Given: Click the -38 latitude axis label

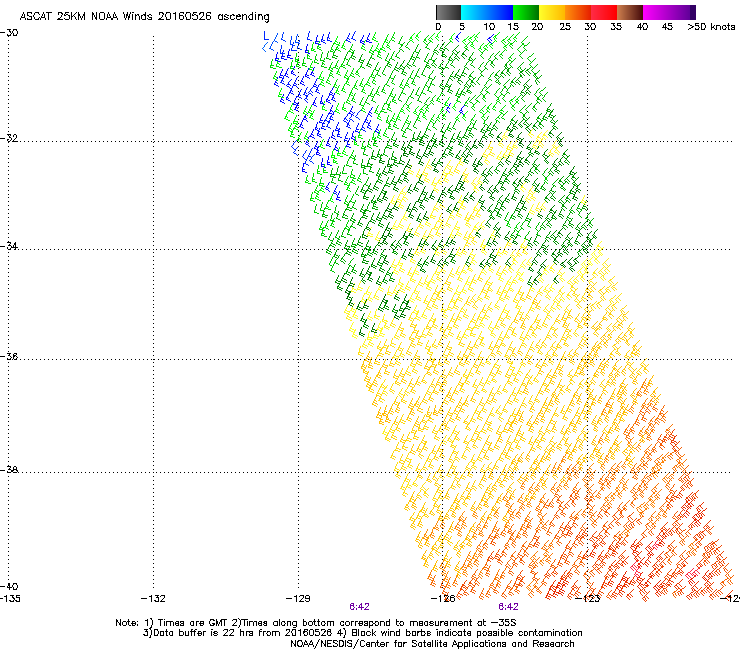Looking at the screenshot, I should 9,470.
